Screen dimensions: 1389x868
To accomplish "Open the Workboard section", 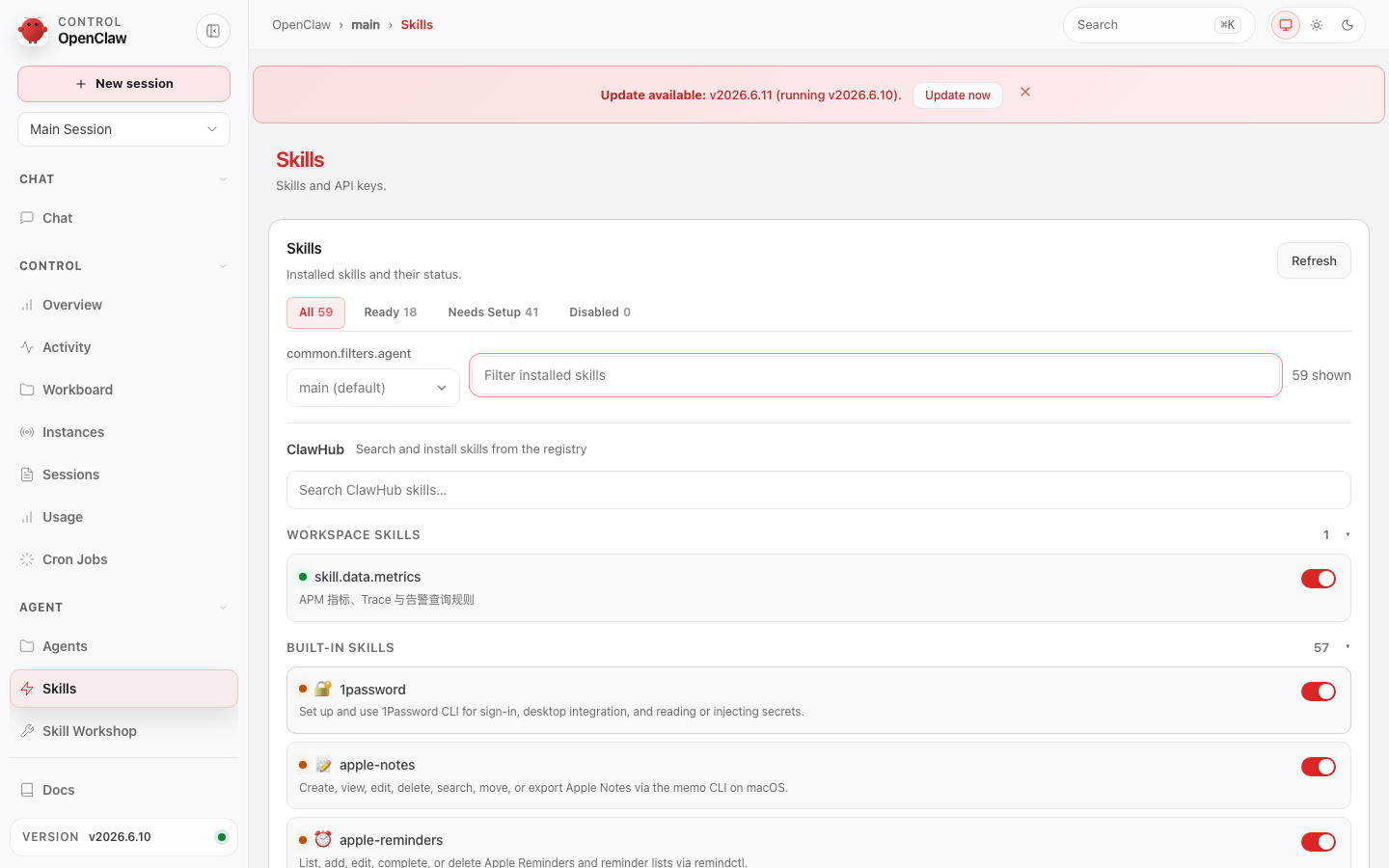I will [123, 390].
